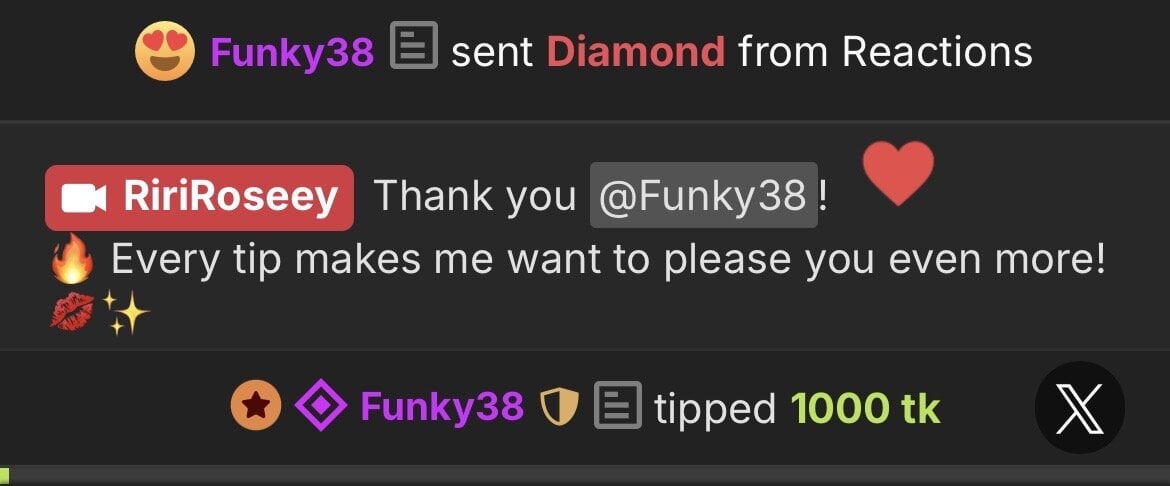The image size is (1170, 486).
Task: Click the kiss lips emoji
Action: 72,310
